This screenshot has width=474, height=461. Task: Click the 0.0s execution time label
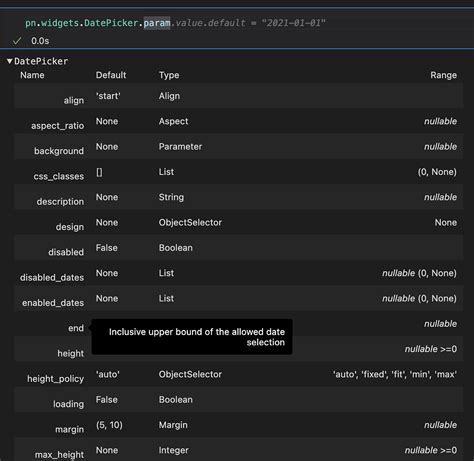coord(40,41)
